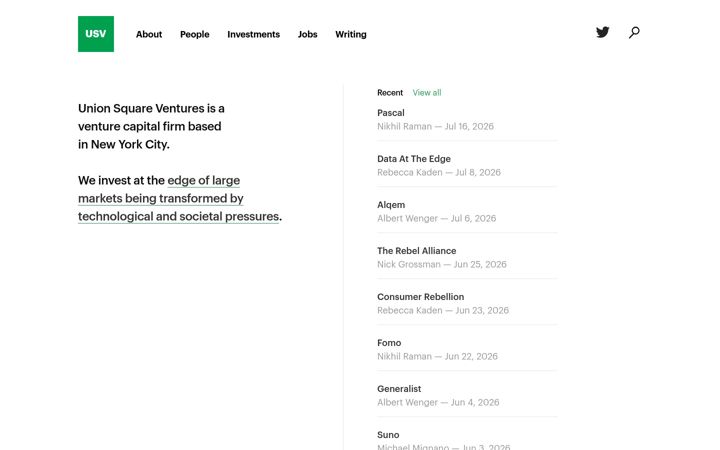The image size is (720, 450).
Task: Click the 'Union Square Ventures is a' heading
Action: (151, 108)
